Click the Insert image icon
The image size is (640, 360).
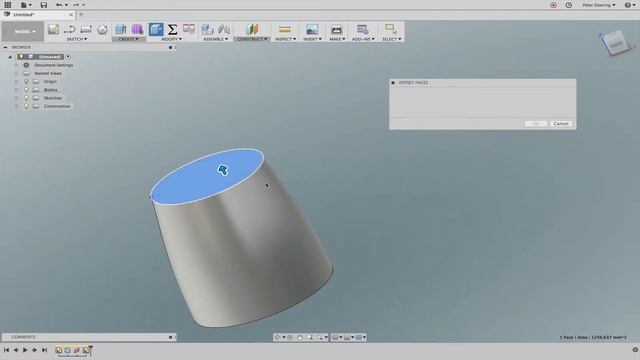(x=312, y=29)
